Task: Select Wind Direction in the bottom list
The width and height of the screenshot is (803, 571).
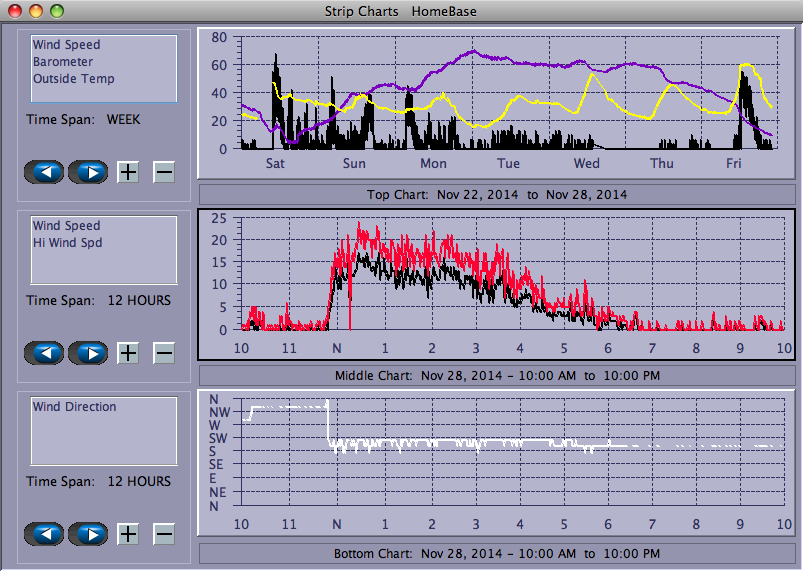Action: coord(74,407)
